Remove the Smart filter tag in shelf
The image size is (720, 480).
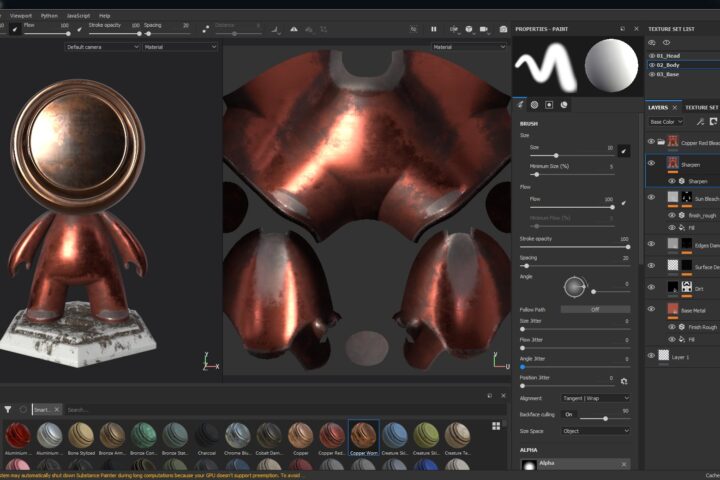tap(57, 409)
